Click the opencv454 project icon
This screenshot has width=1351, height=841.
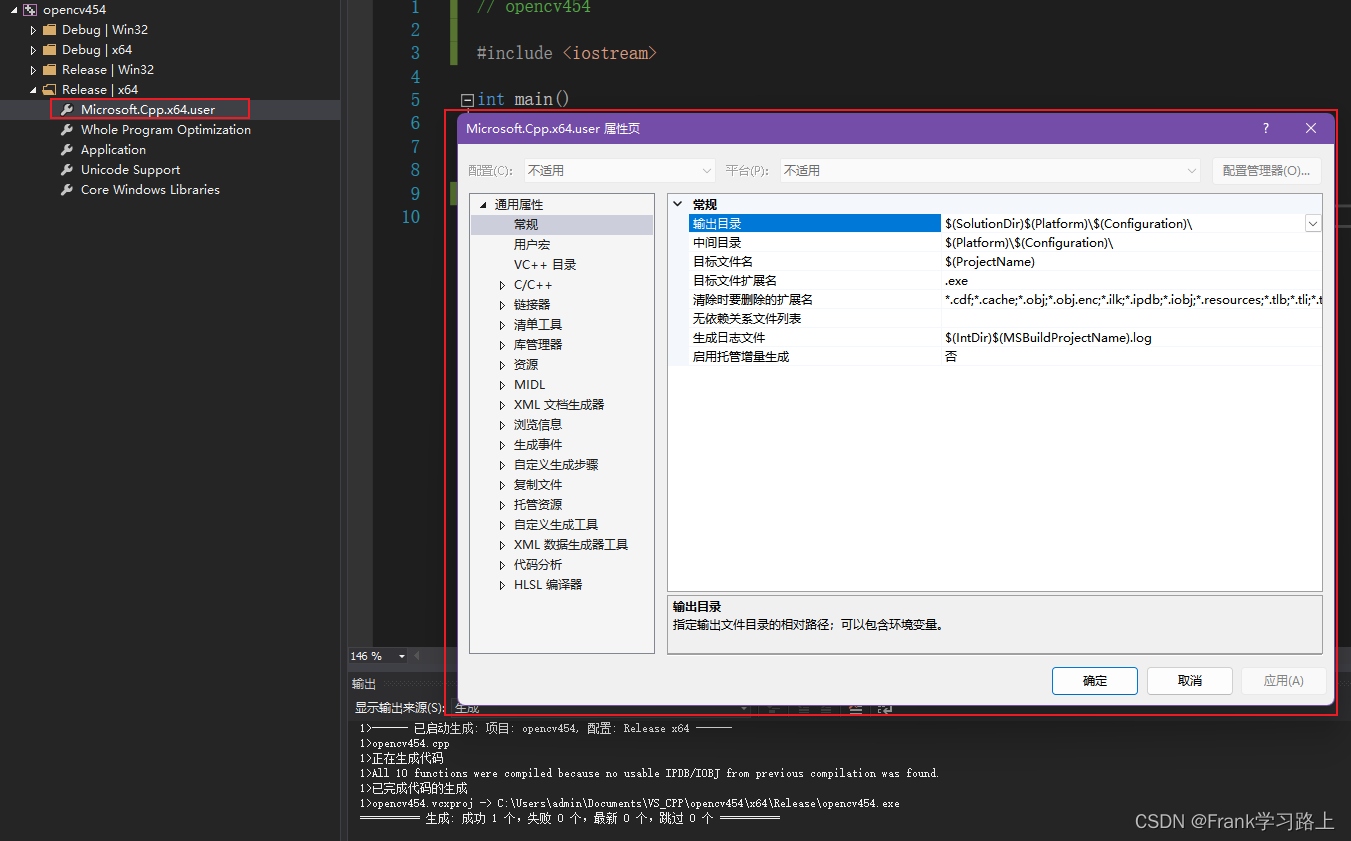30,10
